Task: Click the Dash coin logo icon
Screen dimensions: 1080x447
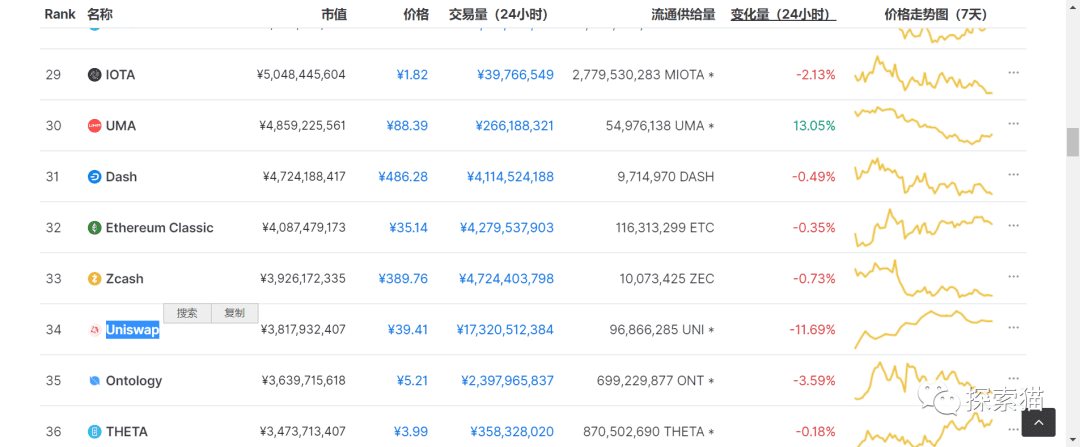Action: (94, 177)
